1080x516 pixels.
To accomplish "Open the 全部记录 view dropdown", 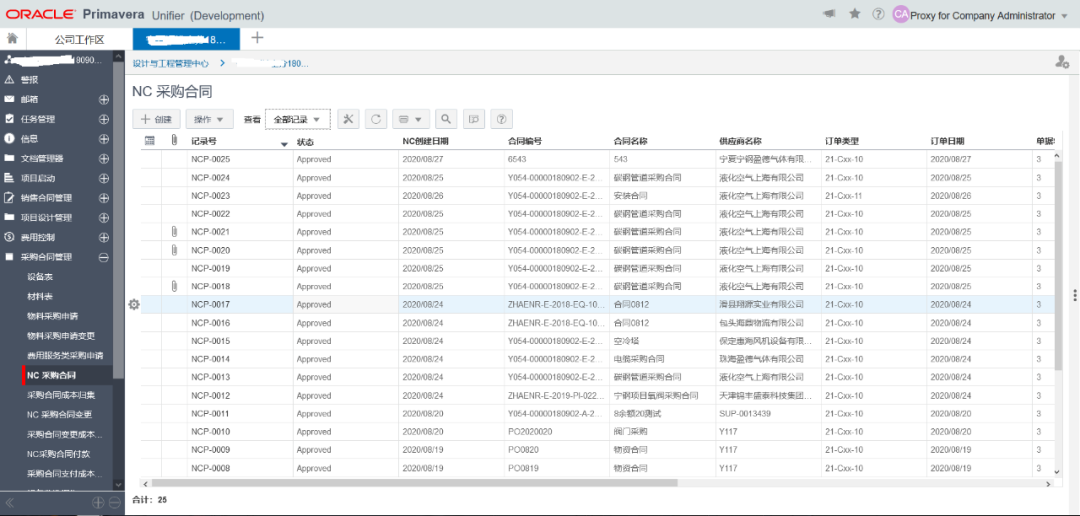I will coord(298,119).
